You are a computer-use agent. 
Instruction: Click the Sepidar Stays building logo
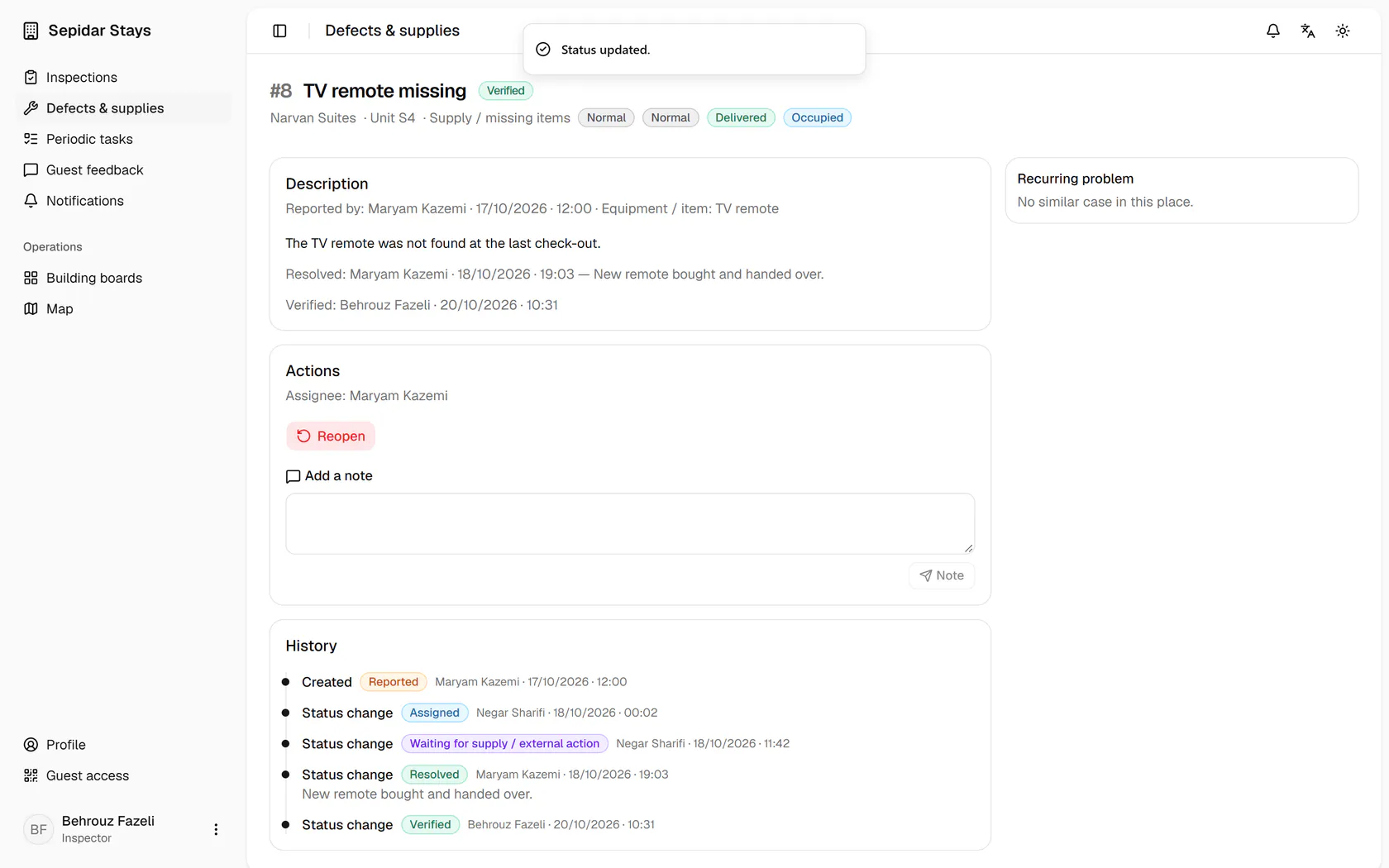(31, 31)
